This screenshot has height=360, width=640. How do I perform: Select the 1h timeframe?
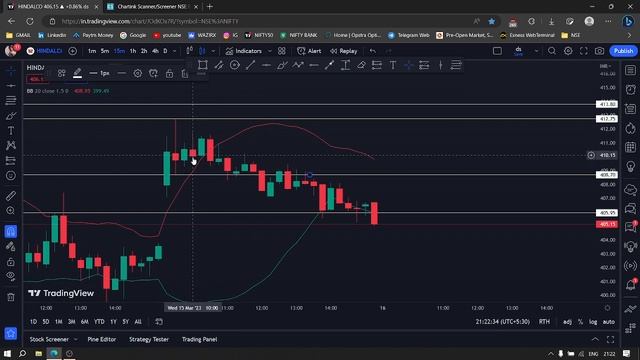click(133, 51)
